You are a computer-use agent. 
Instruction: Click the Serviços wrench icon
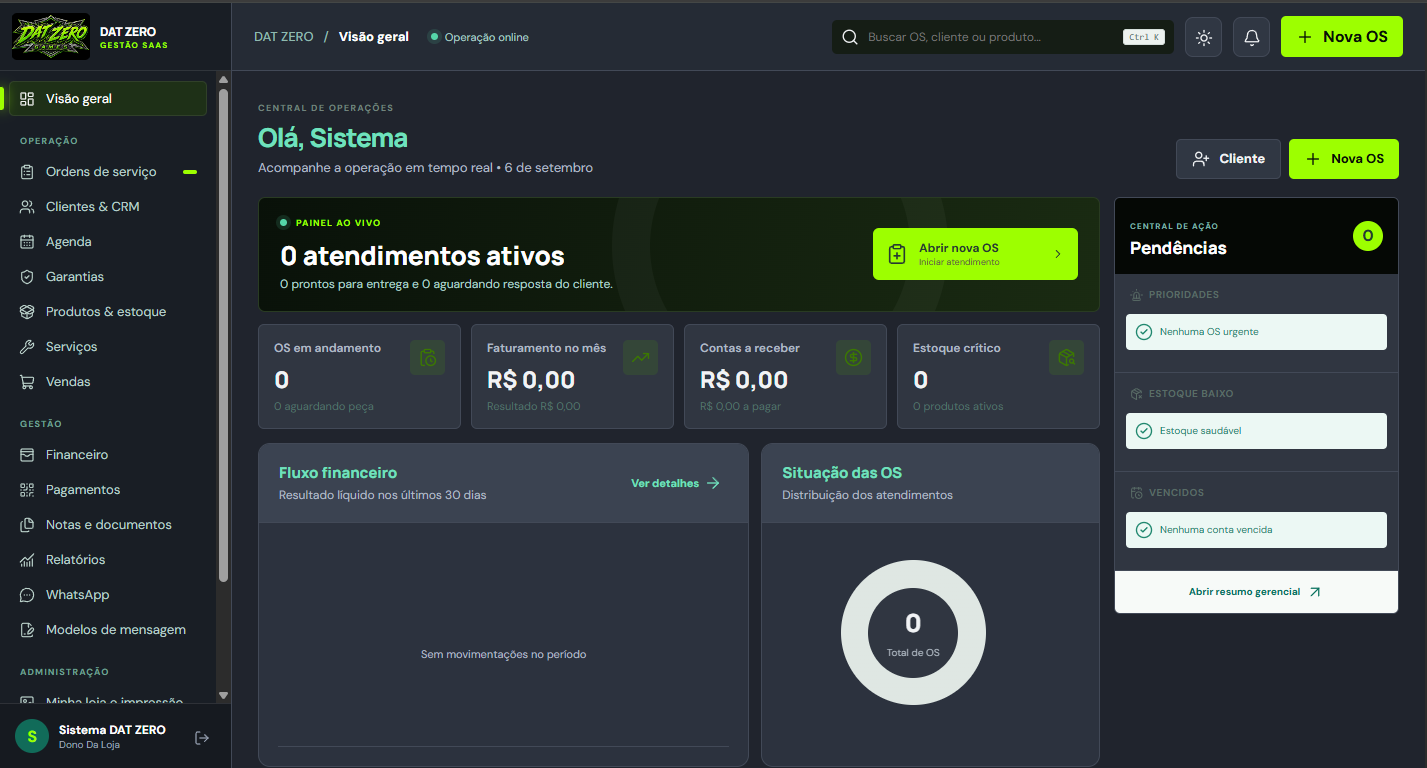point(27,347)
